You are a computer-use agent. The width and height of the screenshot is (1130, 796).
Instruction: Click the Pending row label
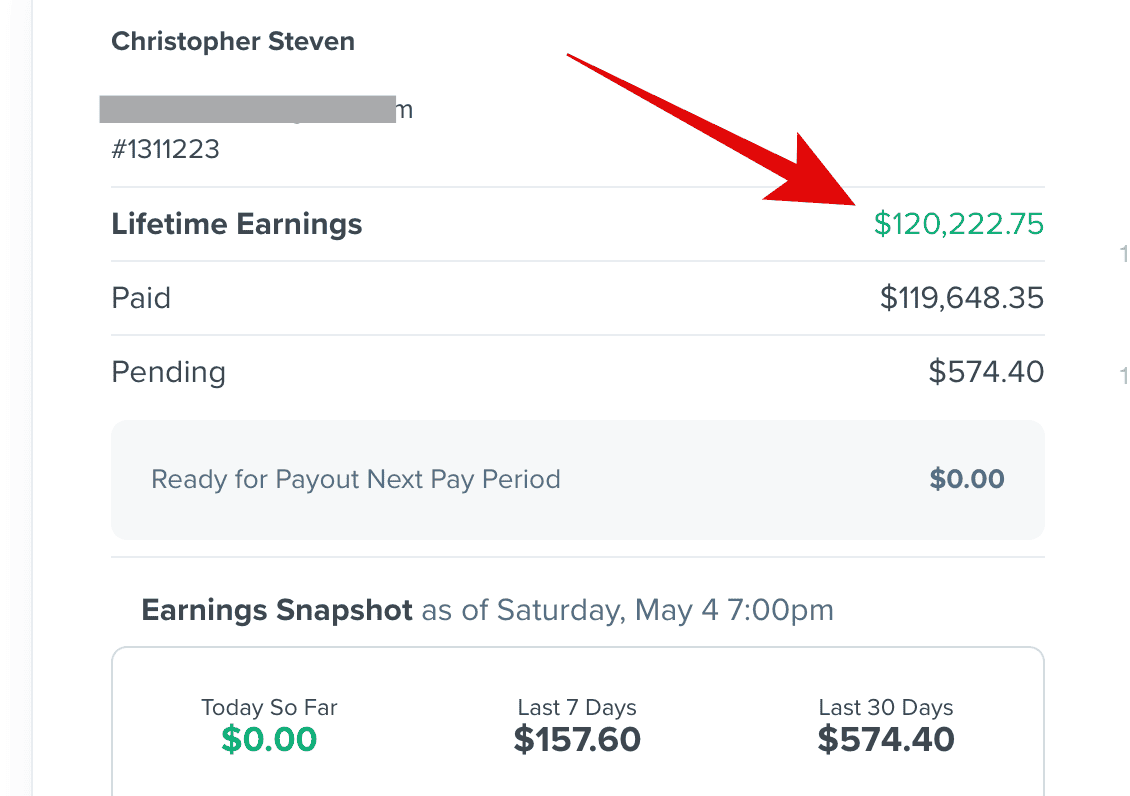[168, 372]
